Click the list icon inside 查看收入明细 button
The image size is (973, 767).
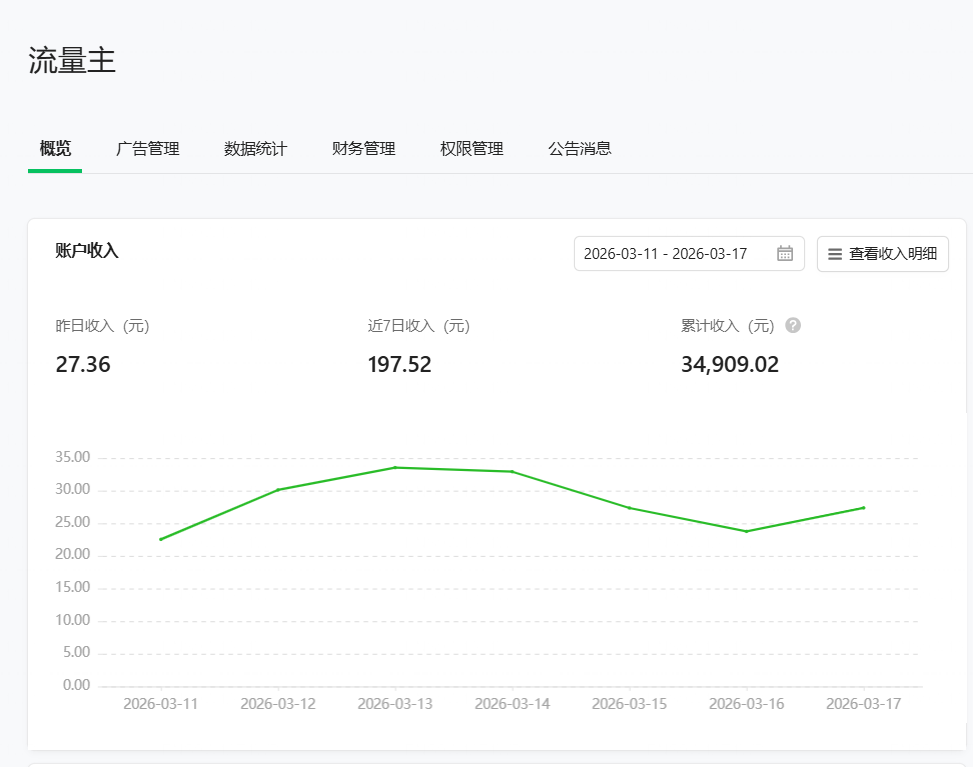pos(835,253)
